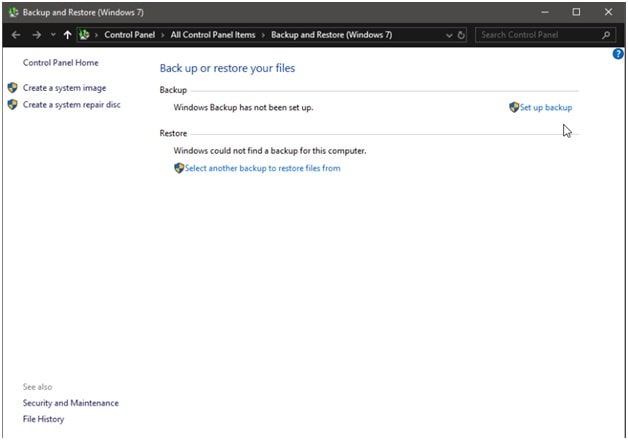The height and width of the screenshot is (440, 628).
Task: Click the forward navigation arrow
Action: (x=36, y=35)
